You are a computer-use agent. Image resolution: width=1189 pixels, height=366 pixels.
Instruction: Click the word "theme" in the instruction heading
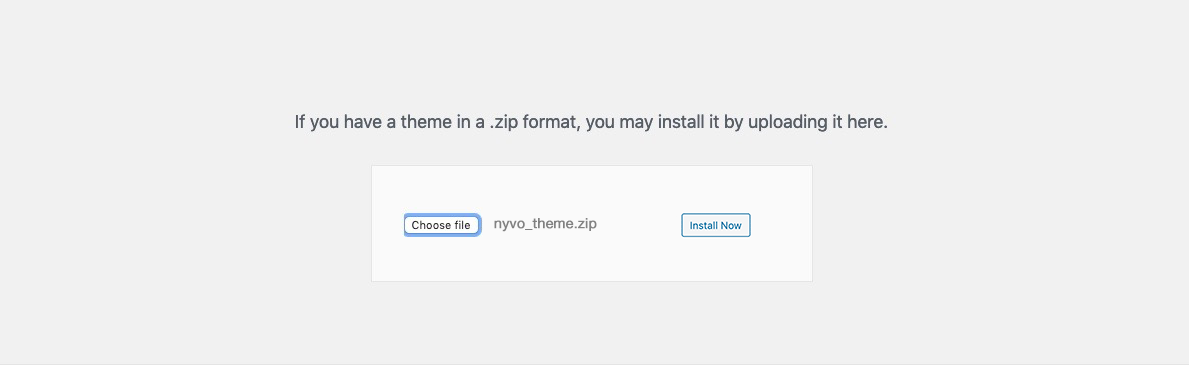tap(425, 121)
